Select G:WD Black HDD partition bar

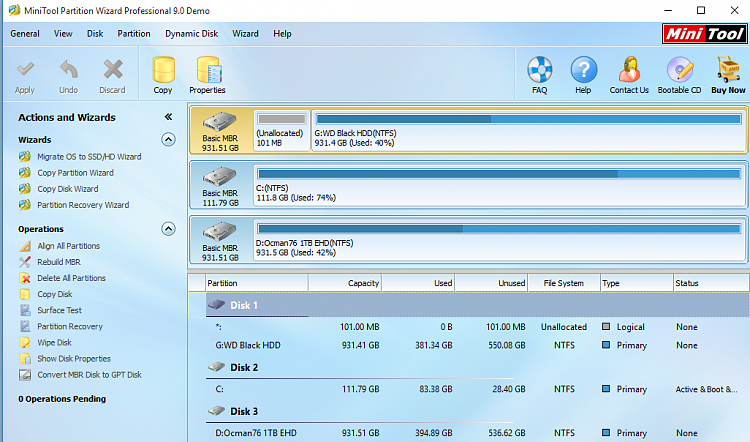click(x=529, y=130)
